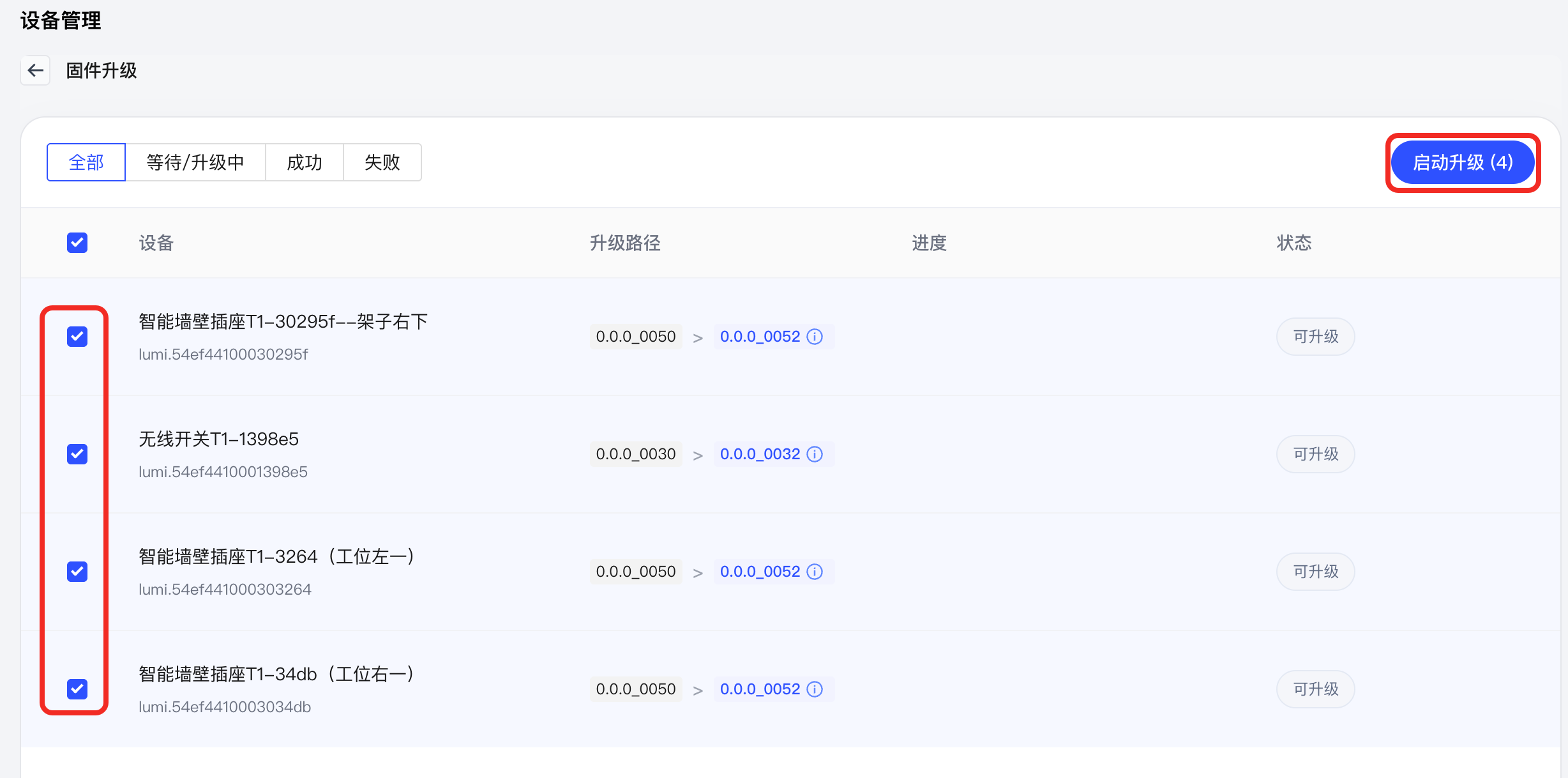
Task: Click device name 智能墙壁插座T1-34db (工位右一)
Action: [x=276, y=674]
